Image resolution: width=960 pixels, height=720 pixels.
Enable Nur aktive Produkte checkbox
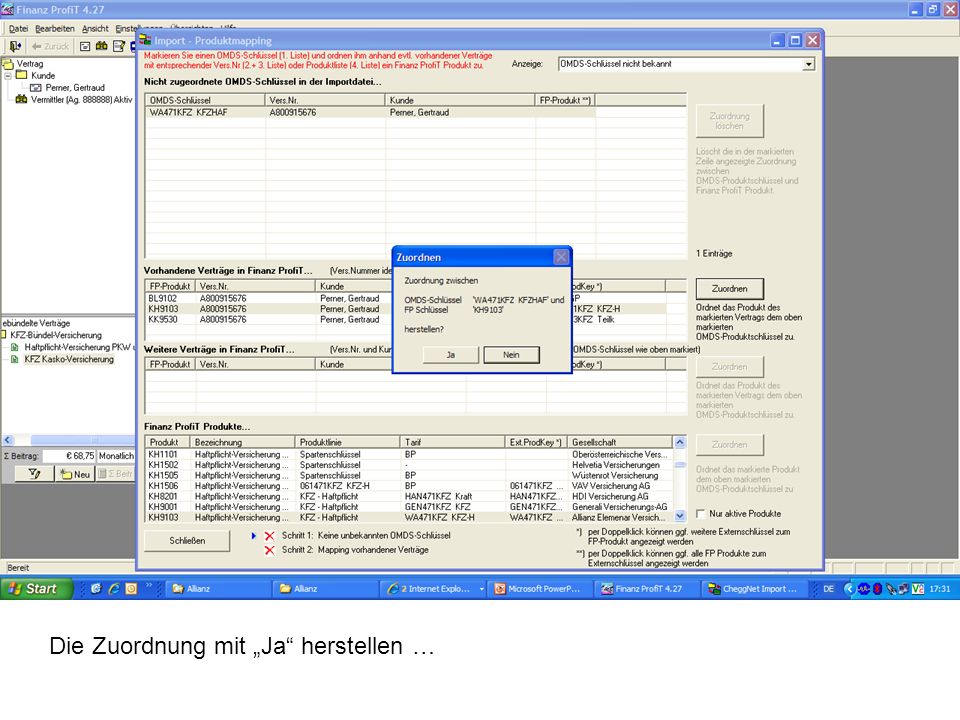[701, 514]
